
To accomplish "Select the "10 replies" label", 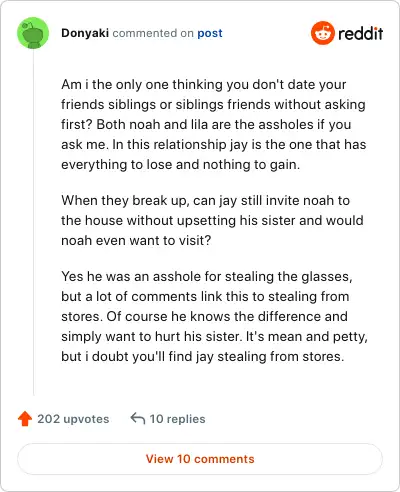I will coord(177,419).
